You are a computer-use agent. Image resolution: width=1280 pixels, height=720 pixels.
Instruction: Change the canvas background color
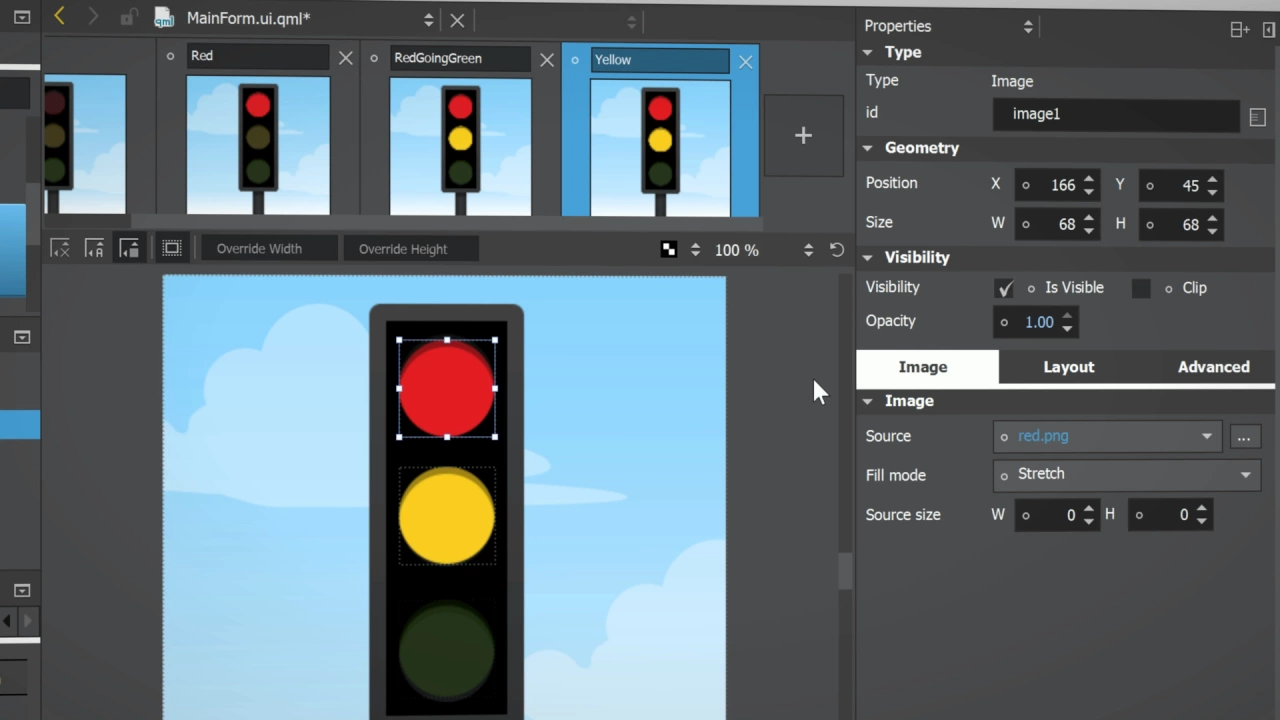[x=669, y=250]
